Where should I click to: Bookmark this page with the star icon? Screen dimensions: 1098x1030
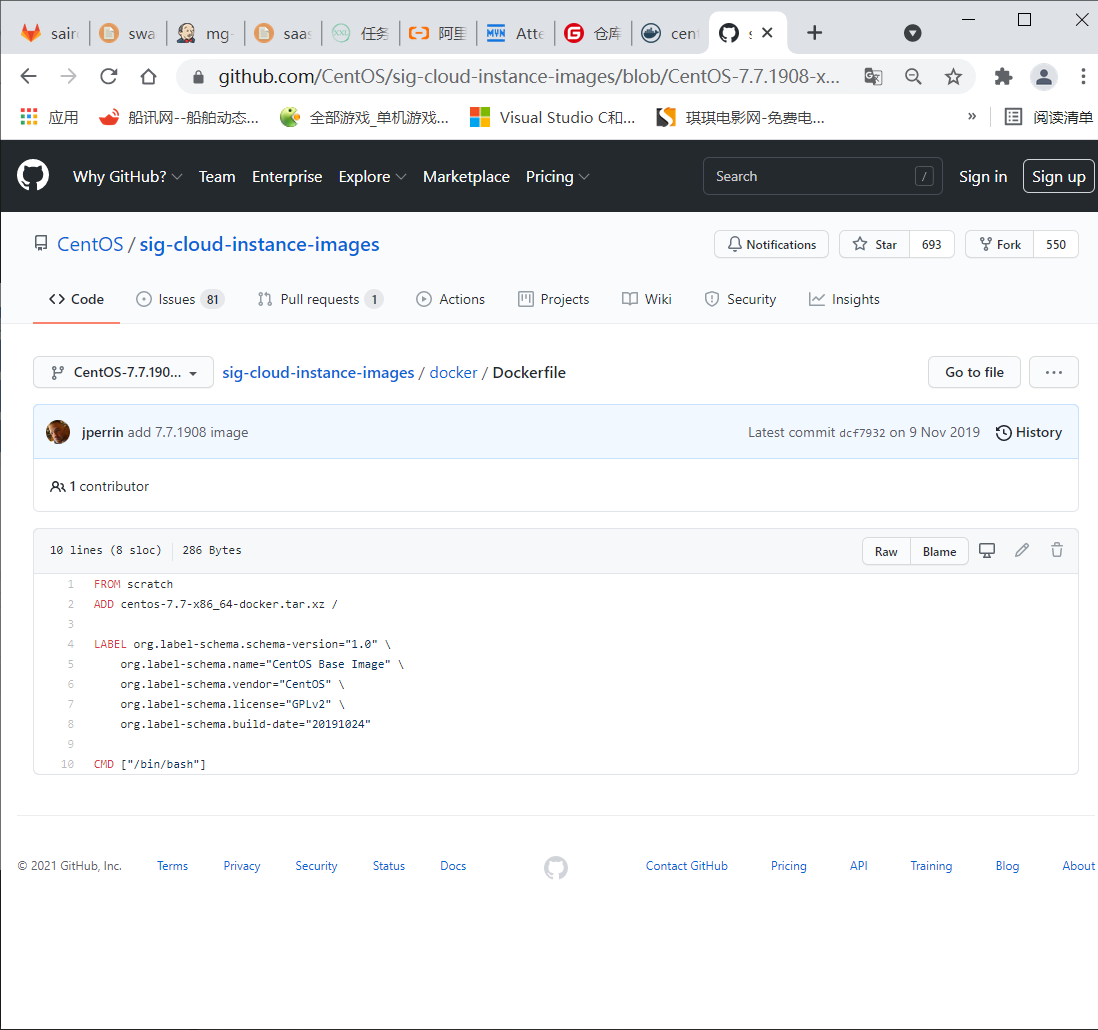953,77
